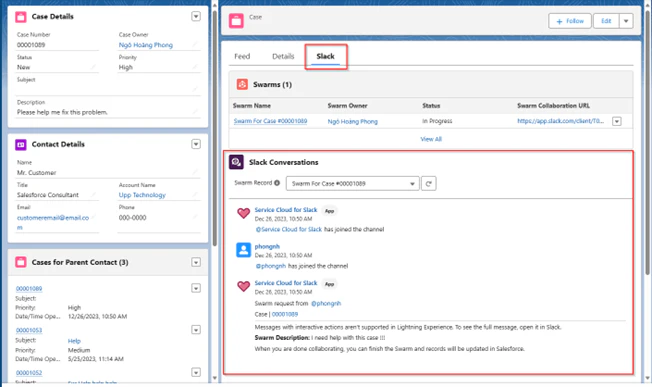Click the Swarm Name column header
Viewport: 652px width, 387px height.
click(252, 106)
